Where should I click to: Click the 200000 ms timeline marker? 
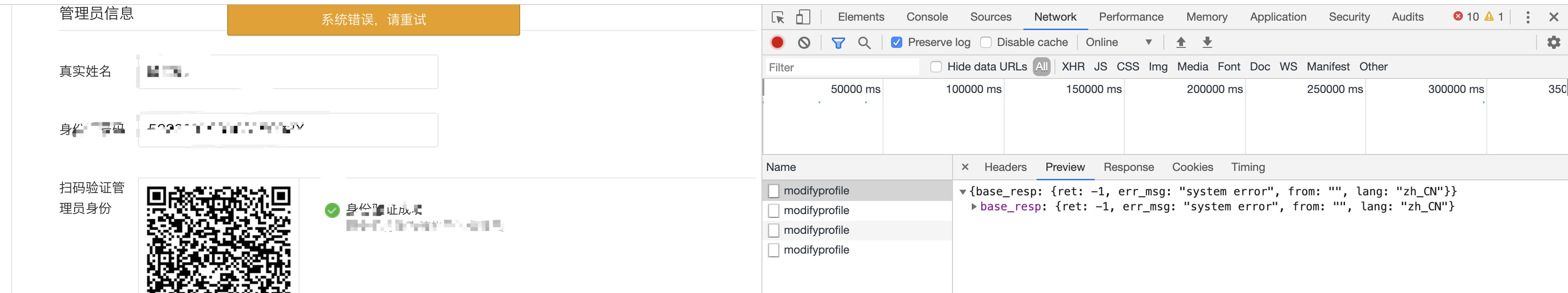[x=1214, y=89]
